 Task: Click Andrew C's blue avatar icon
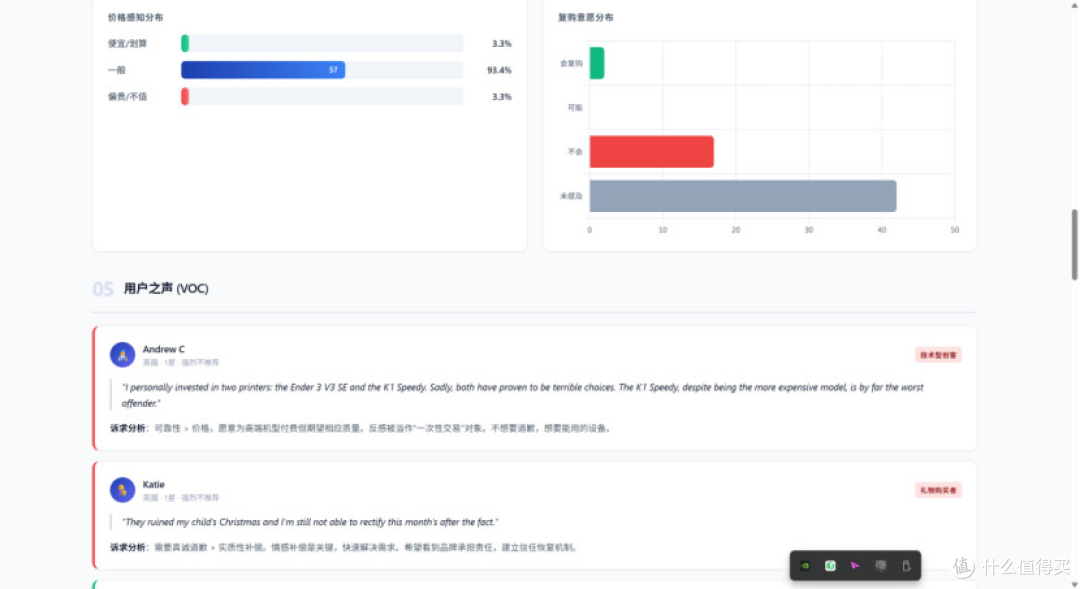point(123,355)
